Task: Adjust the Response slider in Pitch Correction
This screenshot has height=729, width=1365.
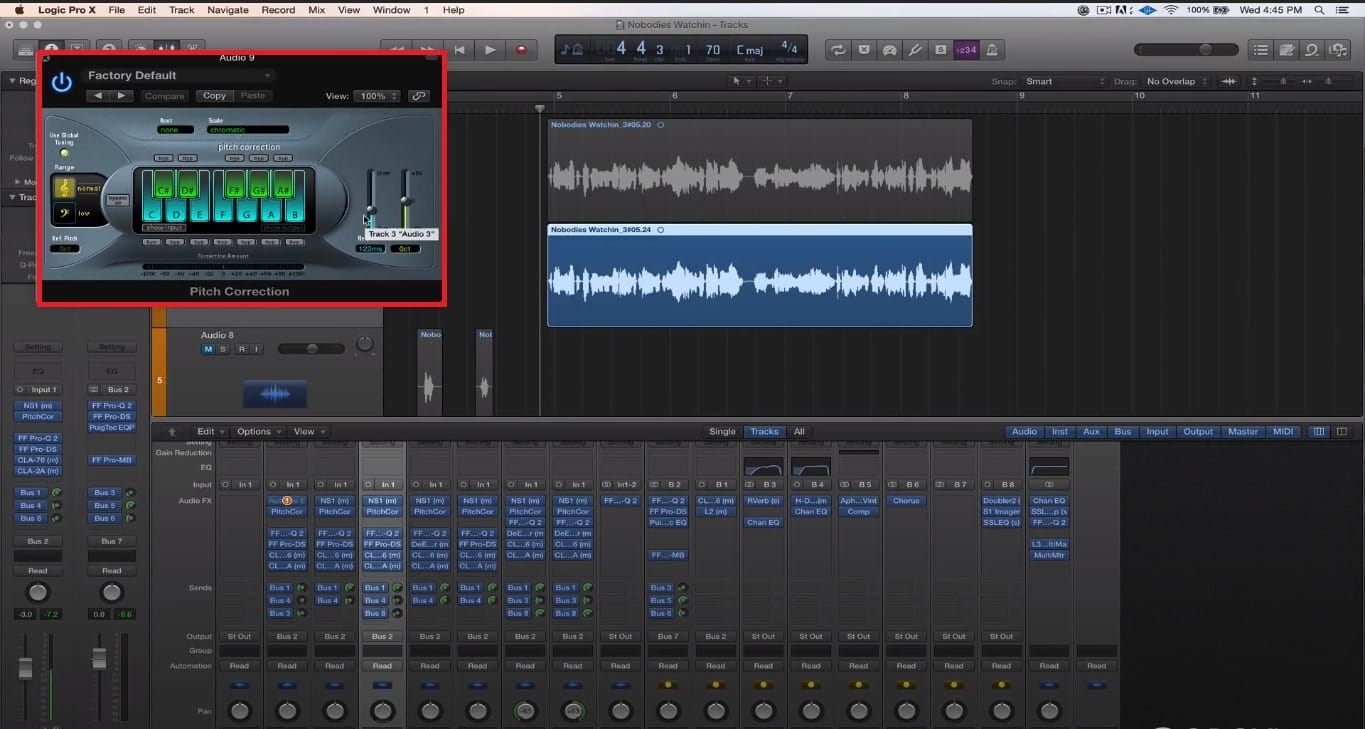Action: coord(370,210)
